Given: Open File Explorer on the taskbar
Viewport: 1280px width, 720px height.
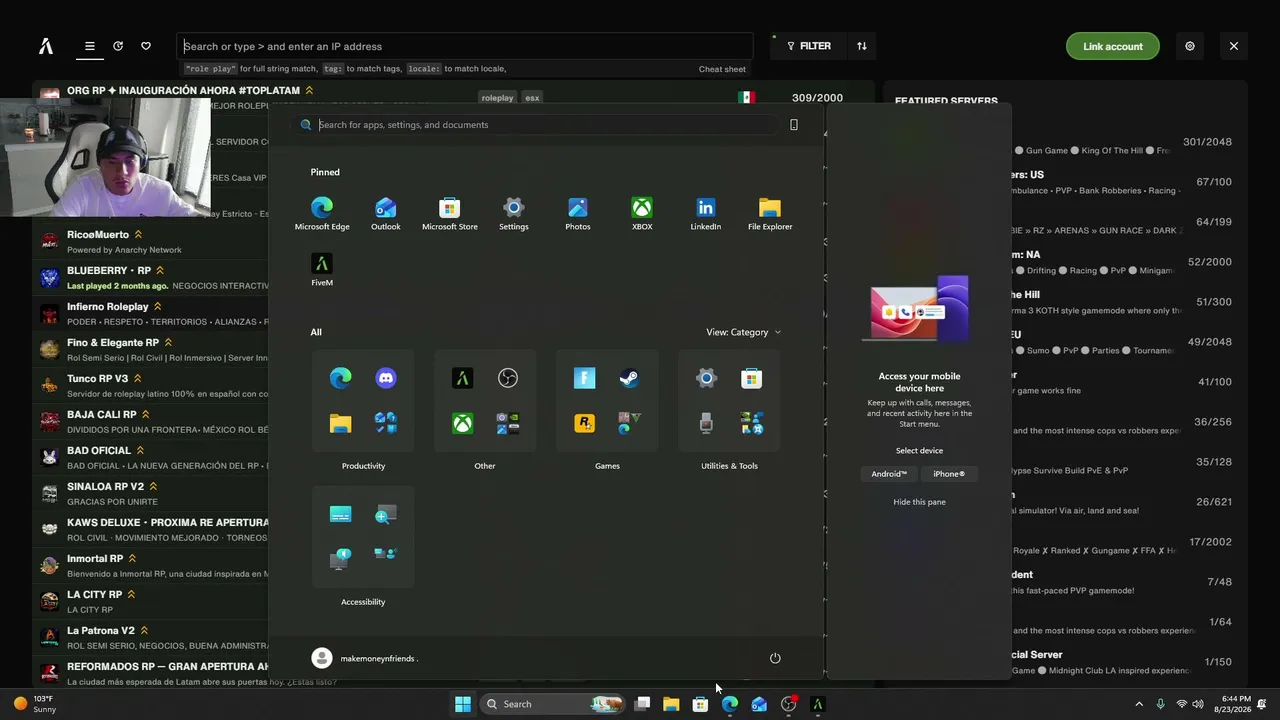Looking at the screenshot, I should coord(671,704).
